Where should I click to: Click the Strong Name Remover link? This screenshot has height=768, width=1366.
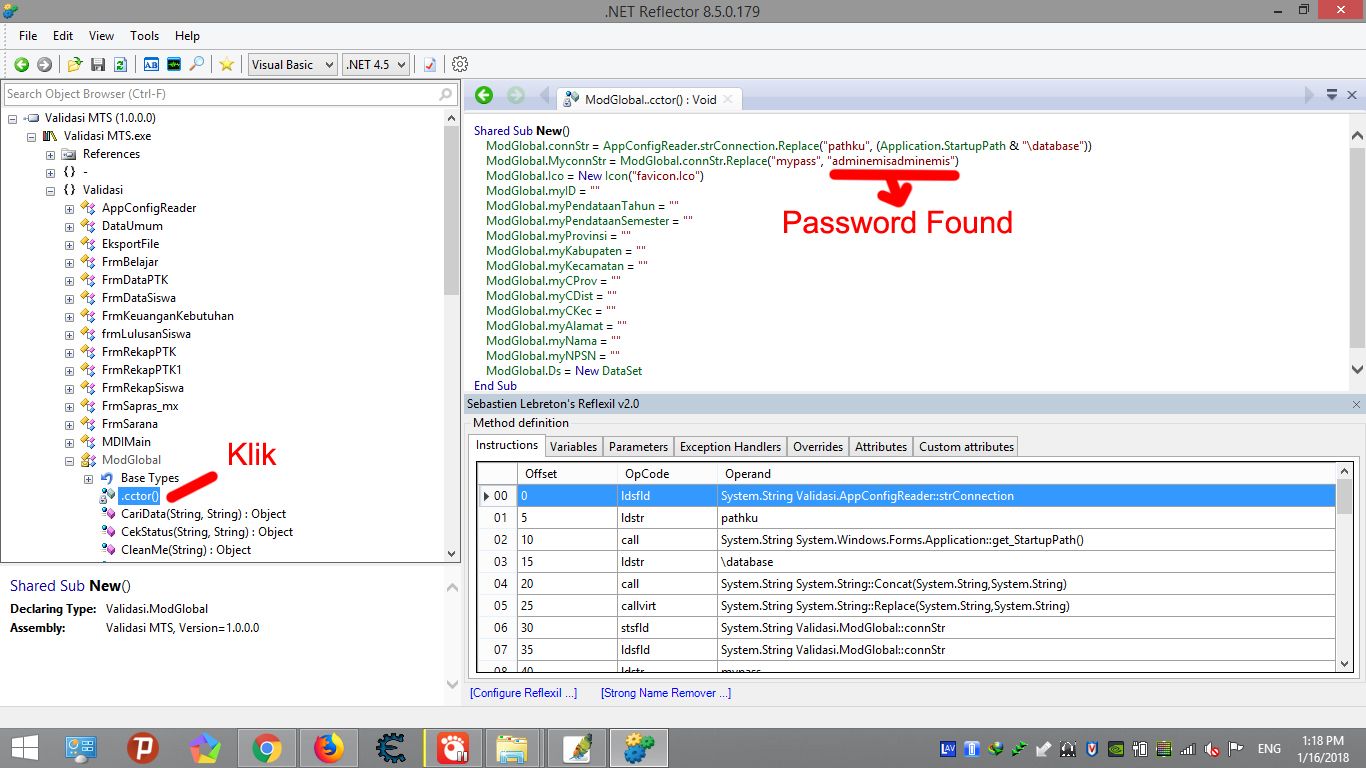(x=666, y=693)
